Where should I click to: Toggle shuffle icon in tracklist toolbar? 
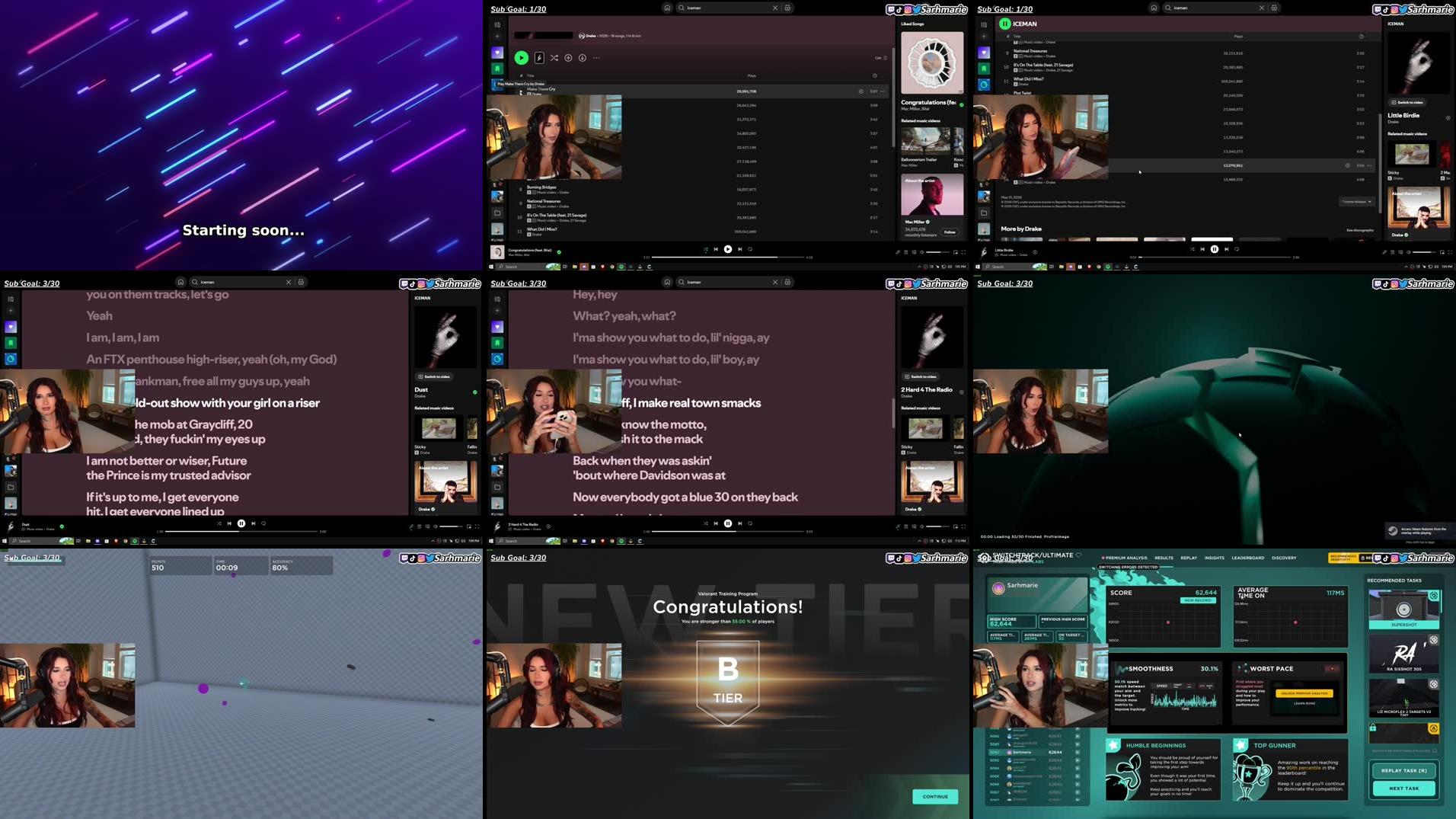point(554,58)
